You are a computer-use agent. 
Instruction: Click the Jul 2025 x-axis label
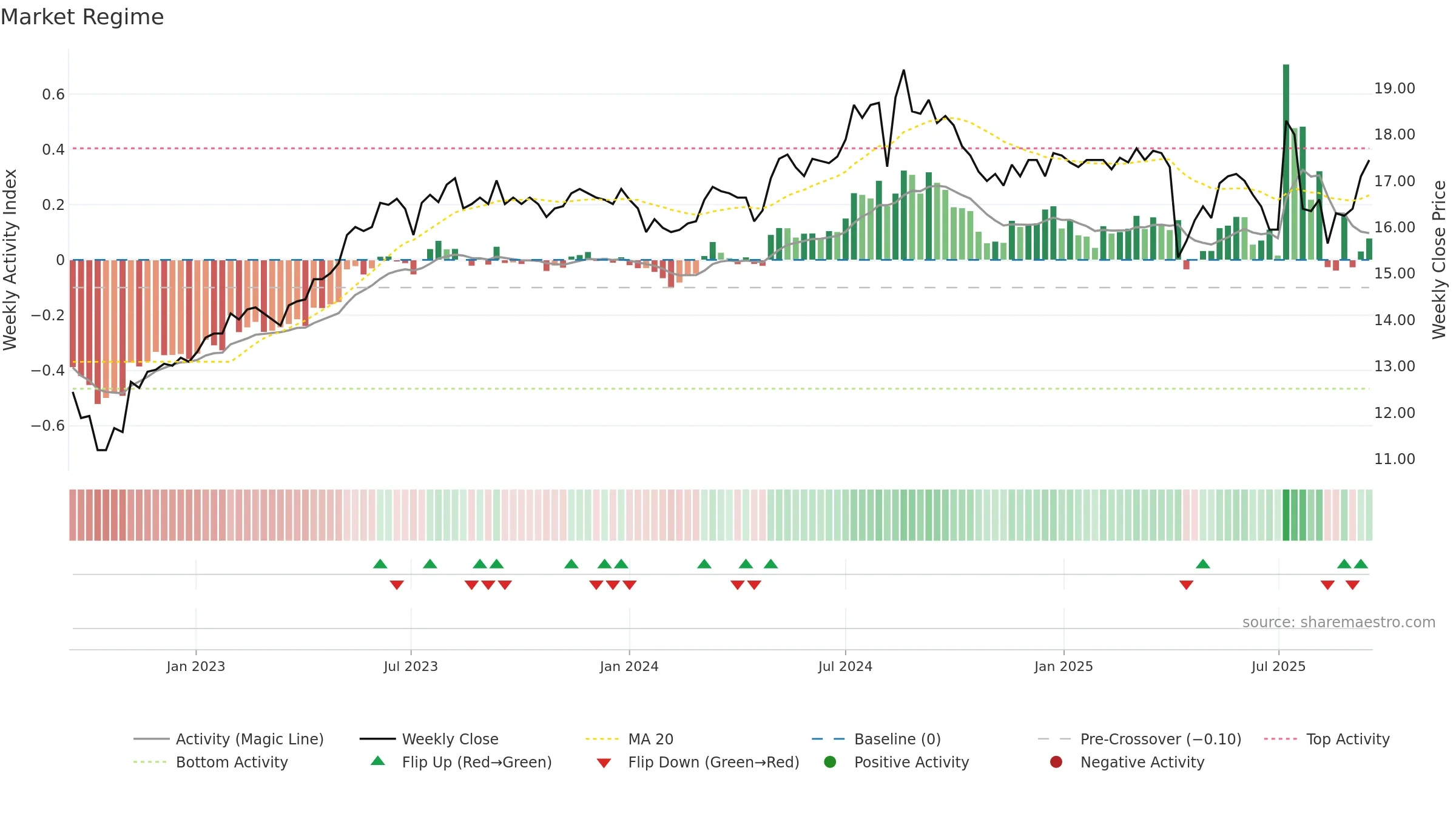[1278, 666]
